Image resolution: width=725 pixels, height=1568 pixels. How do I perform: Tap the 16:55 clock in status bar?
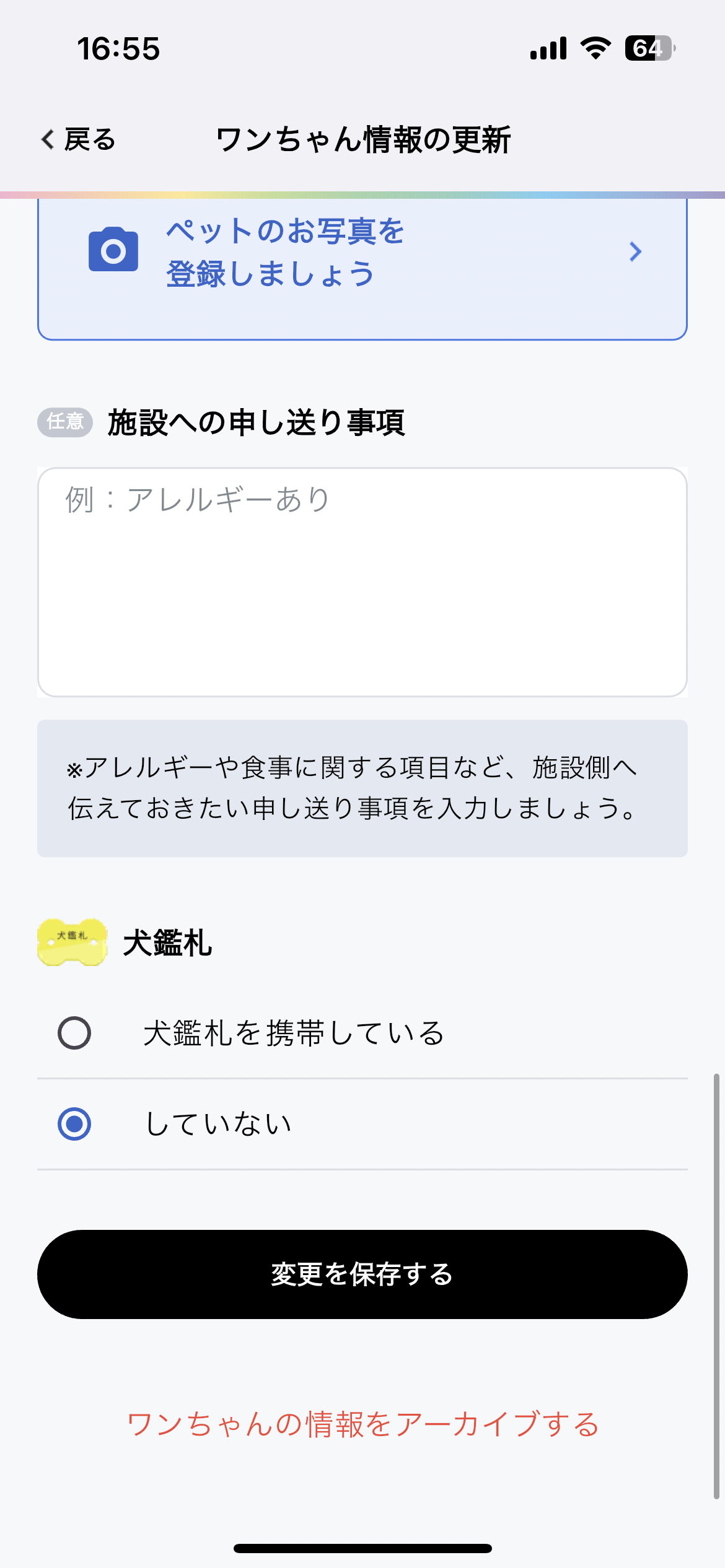[x=118, y=48]
